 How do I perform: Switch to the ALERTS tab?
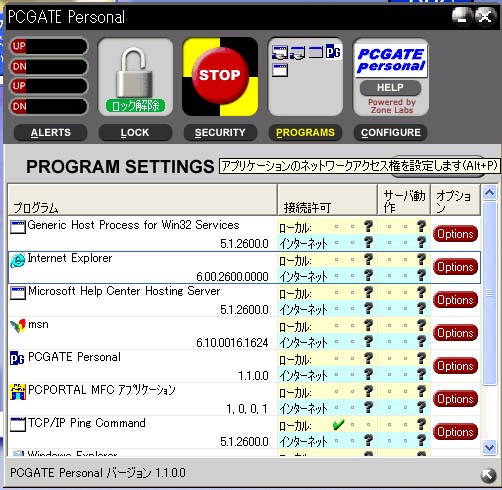pos(51,133)
